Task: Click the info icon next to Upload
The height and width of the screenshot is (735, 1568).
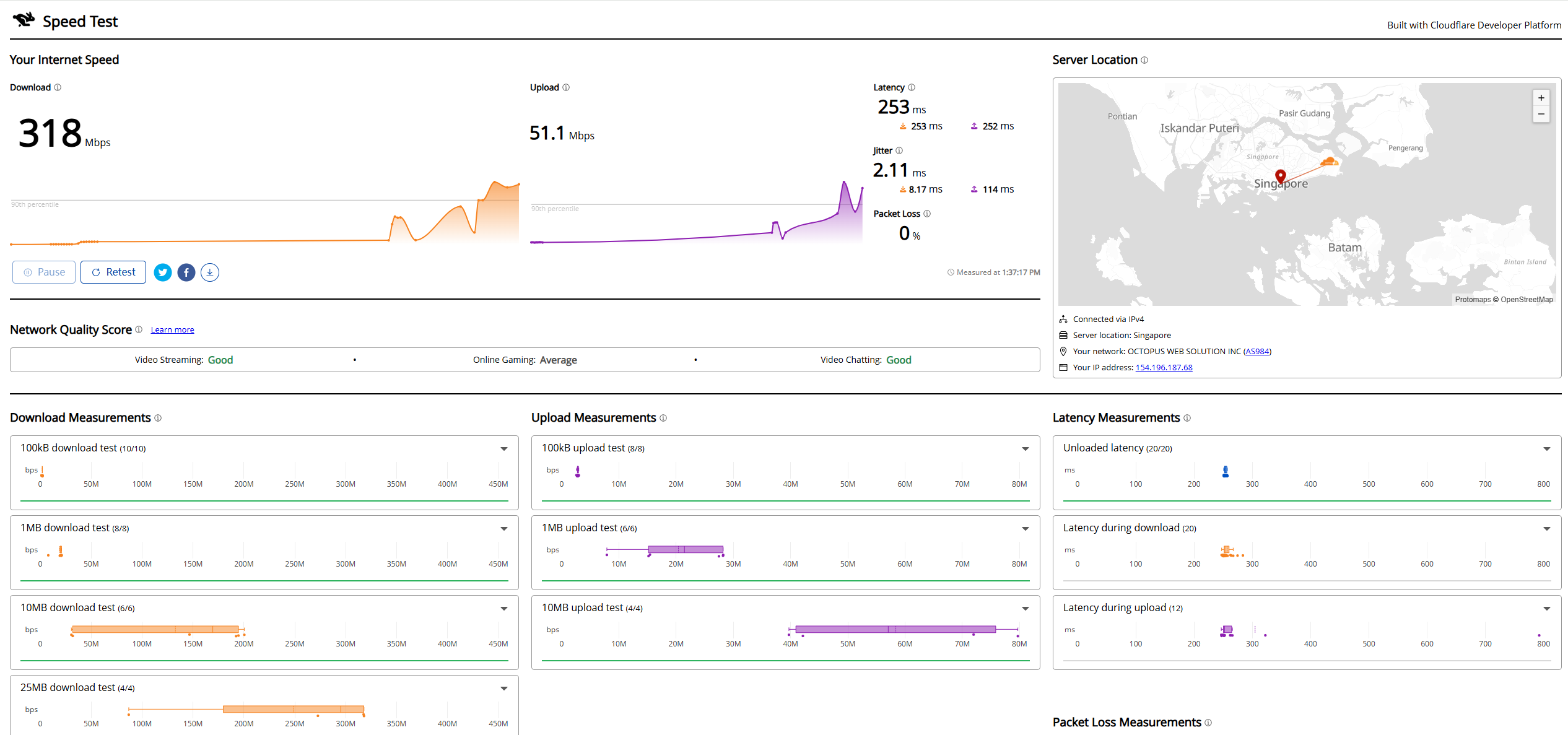Action: click(x=566, y=87)
